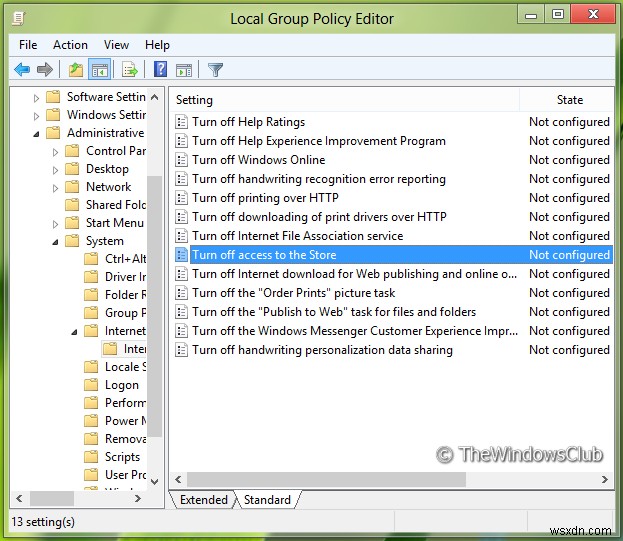623x541 pixels.
Task: Collapse the Administrative Templates node
Action: [x=36, y=134]
